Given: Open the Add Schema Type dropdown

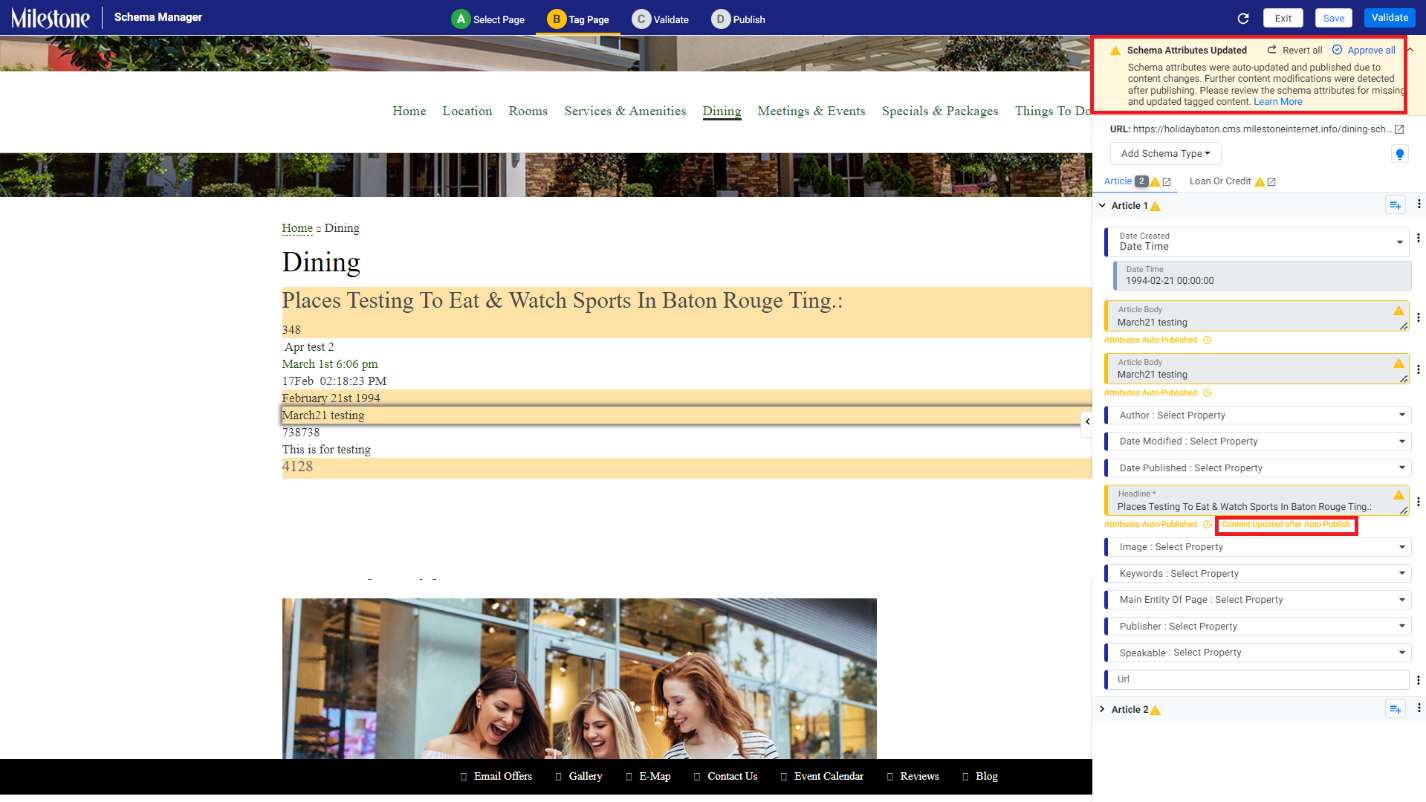Looking at the screenshot, I should pyautogui.click(x=1165, y=154).
